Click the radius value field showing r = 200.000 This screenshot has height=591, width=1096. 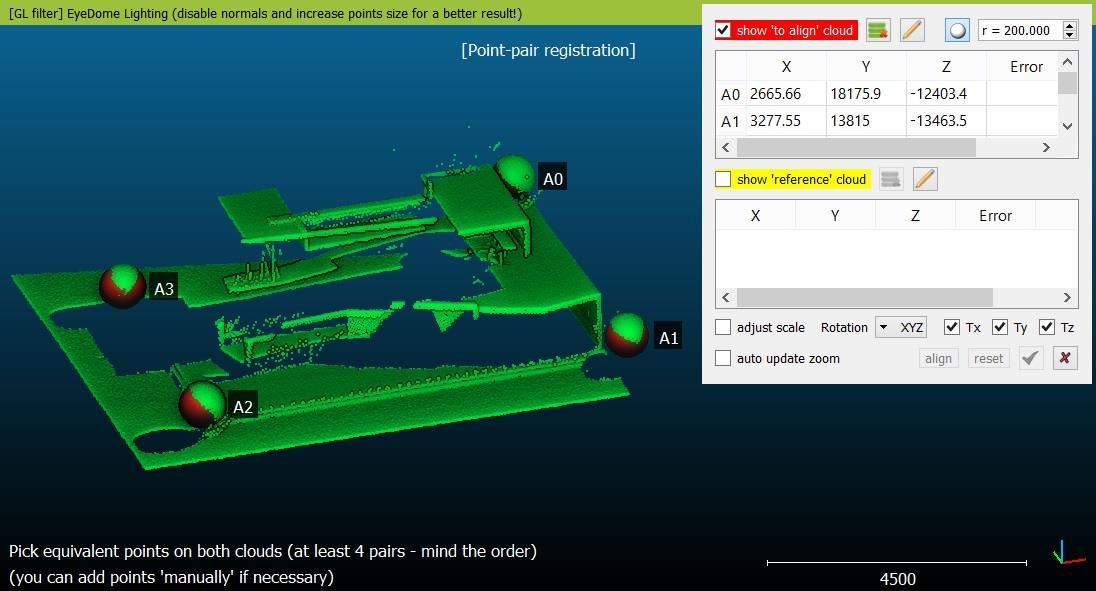coord(1020,30)
